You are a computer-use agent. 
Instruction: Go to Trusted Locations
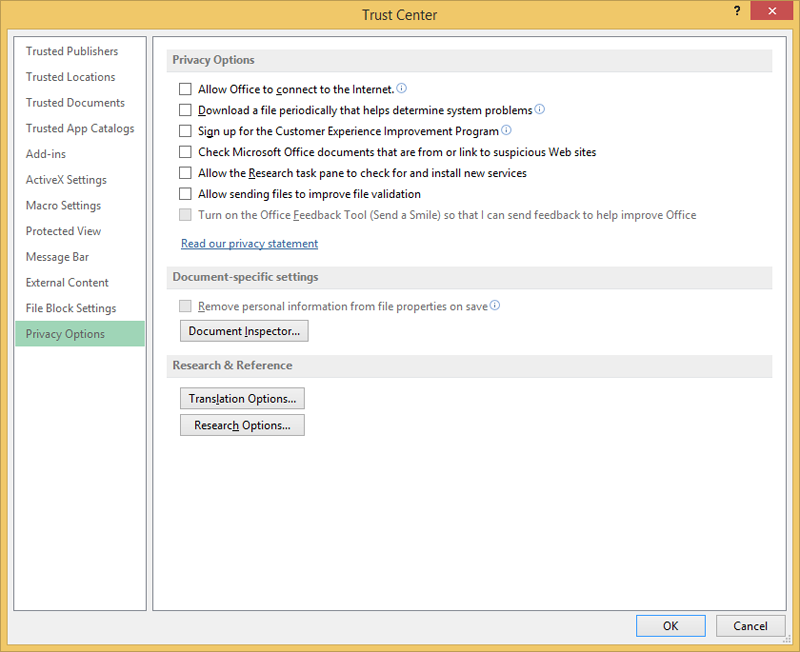pyautogui.click(x=80, y=77)
